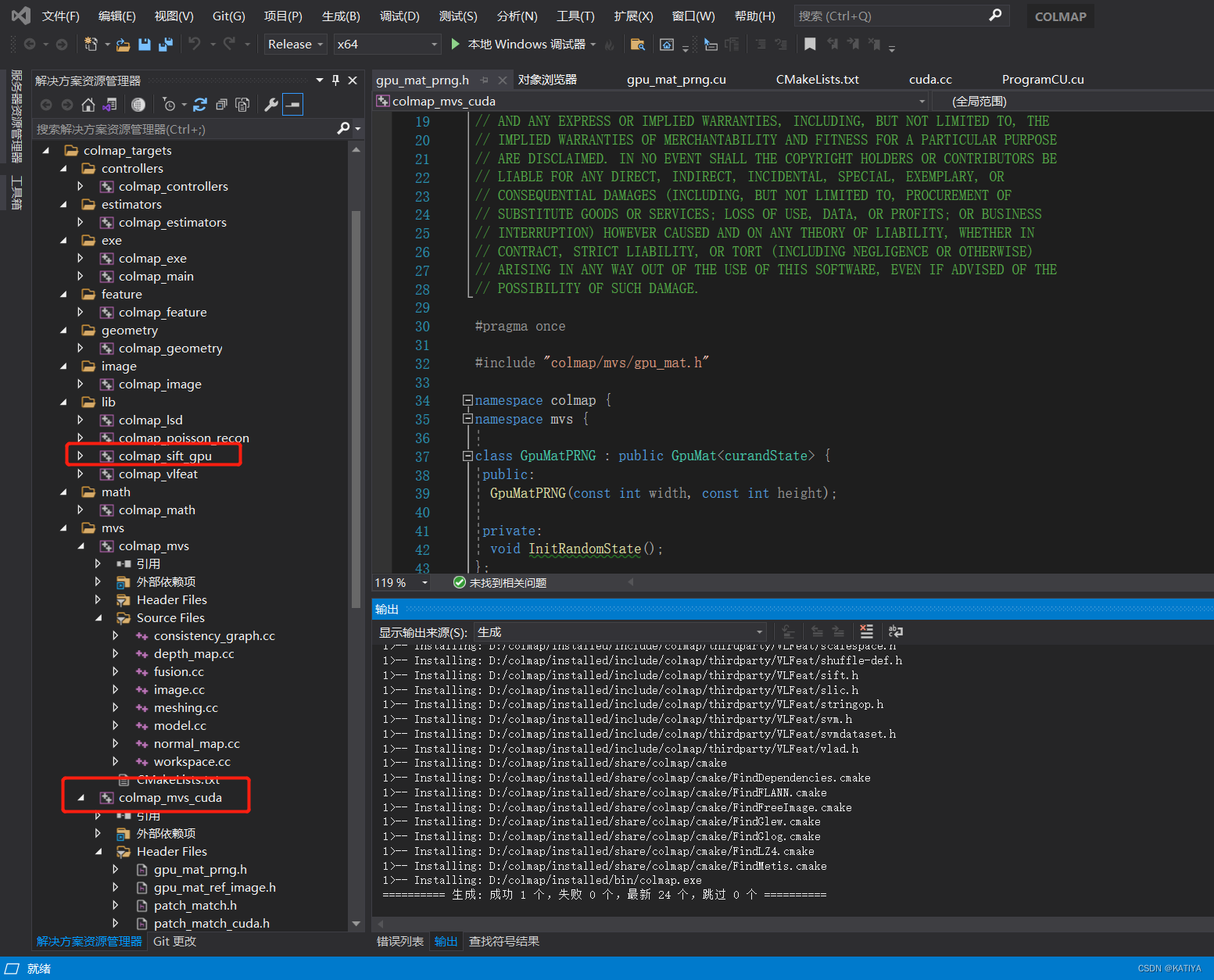Switch to the CMakeLists.txt editor tab
This screenshot has width=1214, height=980.
pyautogui.click(x=817, y=79)
